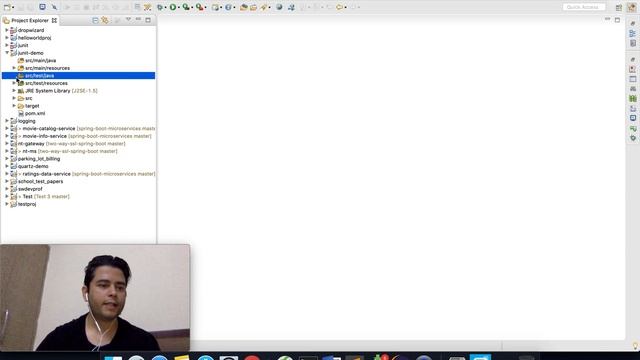640x360 pixels.
Task: Collapse all in Project Explorer
Action: (x=95, y=20)
